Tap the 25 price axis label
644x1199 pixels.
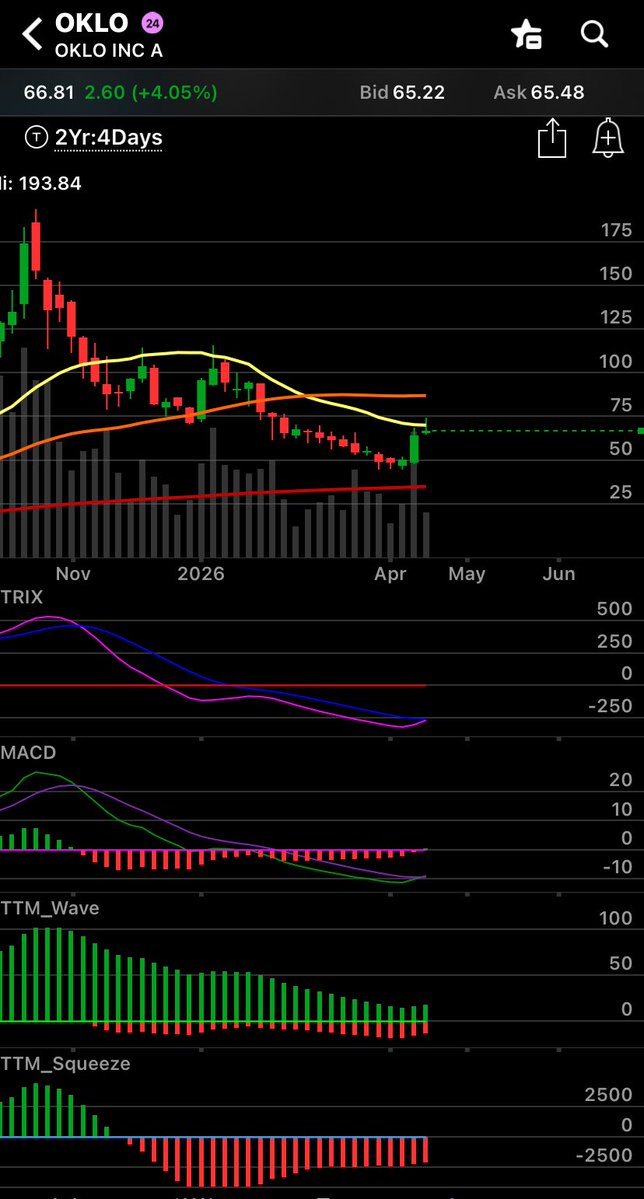(x=620, y=492)
